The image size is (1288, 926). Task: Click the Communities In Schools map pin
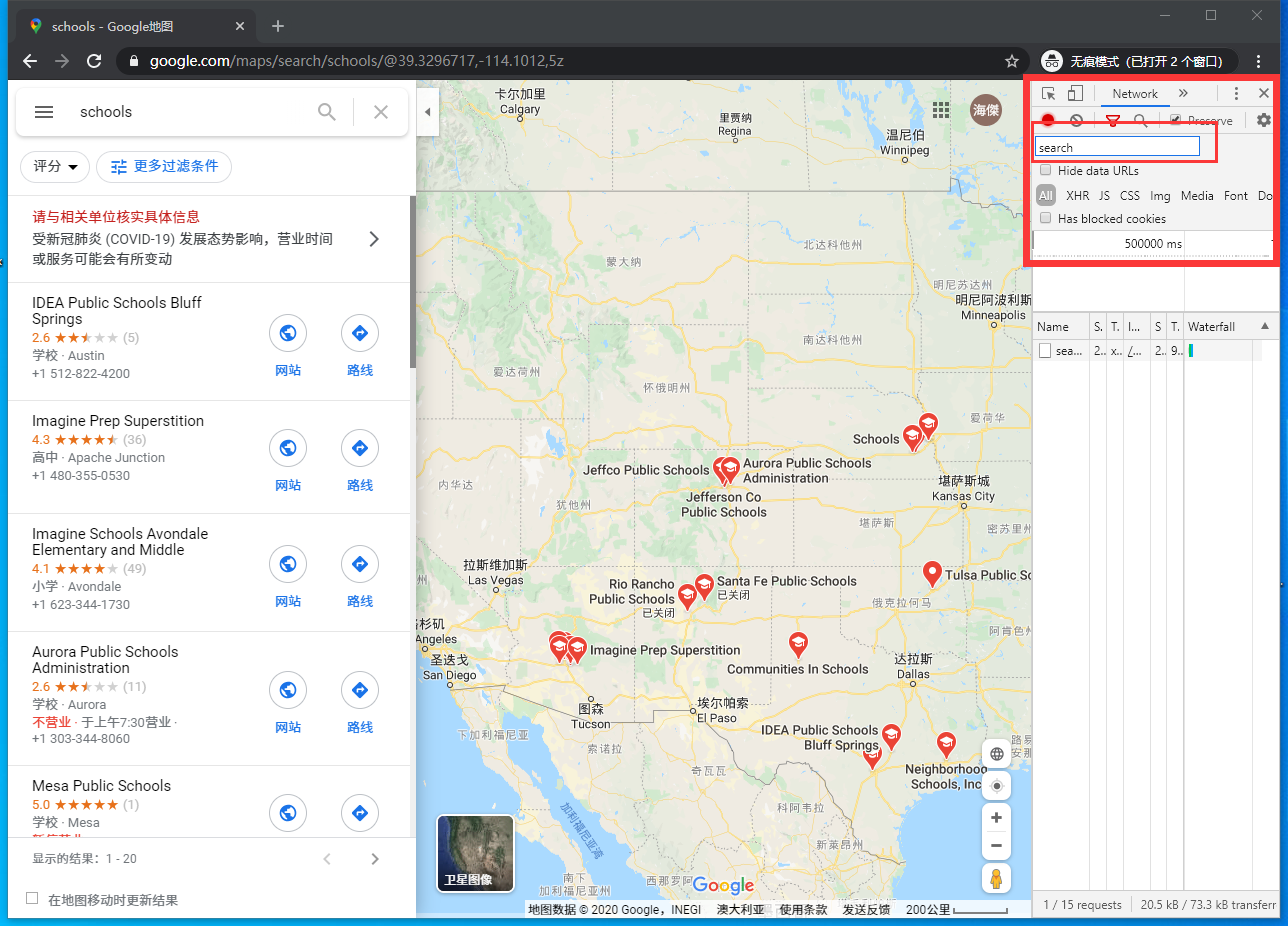pos(798,644)
